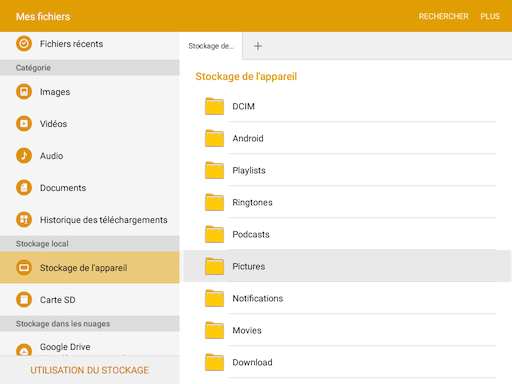
Task: Select Stockage de l'appareil in sidebar
Action: click(90, 268)
